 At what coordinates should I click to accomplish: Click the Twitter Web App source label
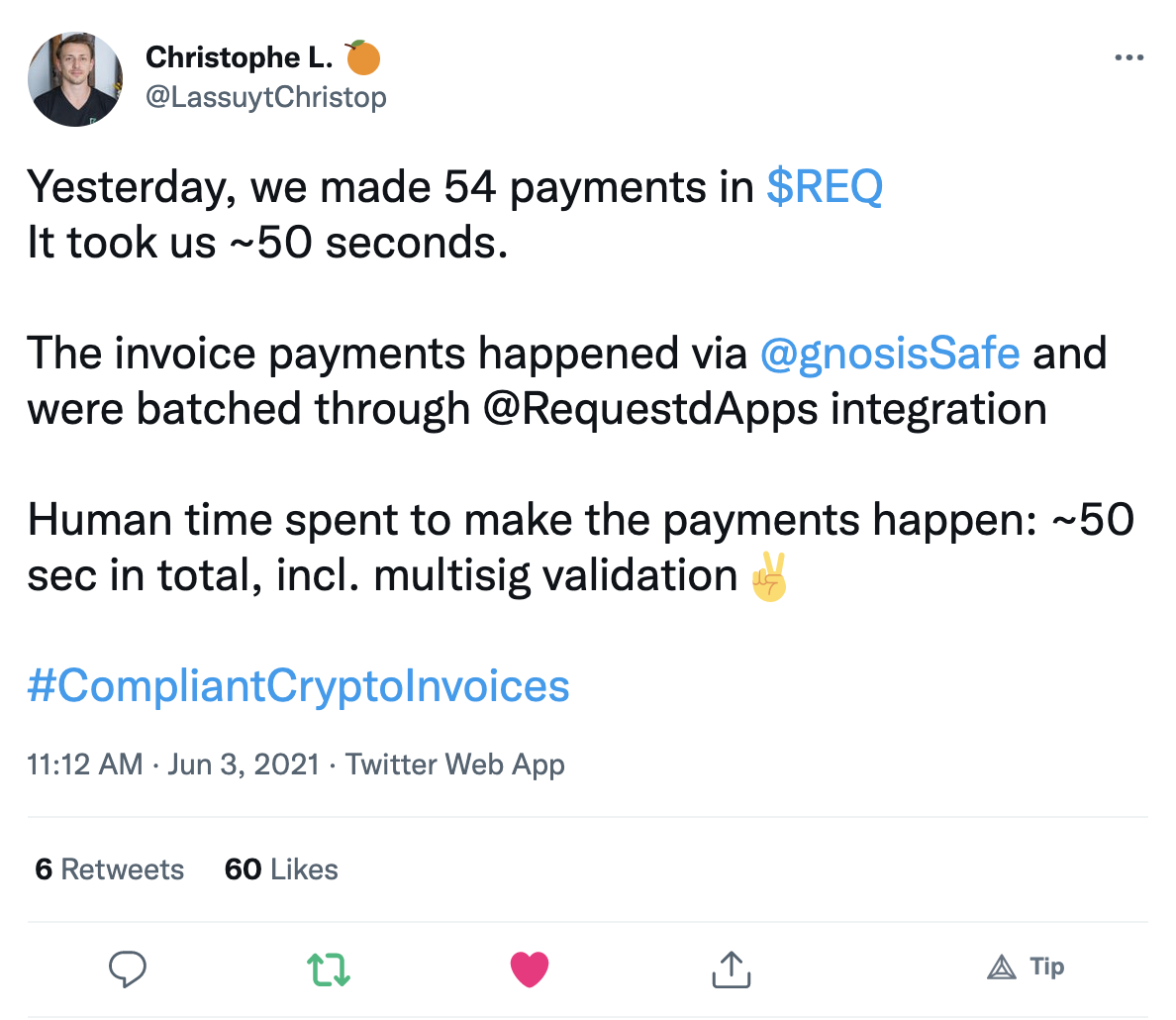tap(455, 765)
